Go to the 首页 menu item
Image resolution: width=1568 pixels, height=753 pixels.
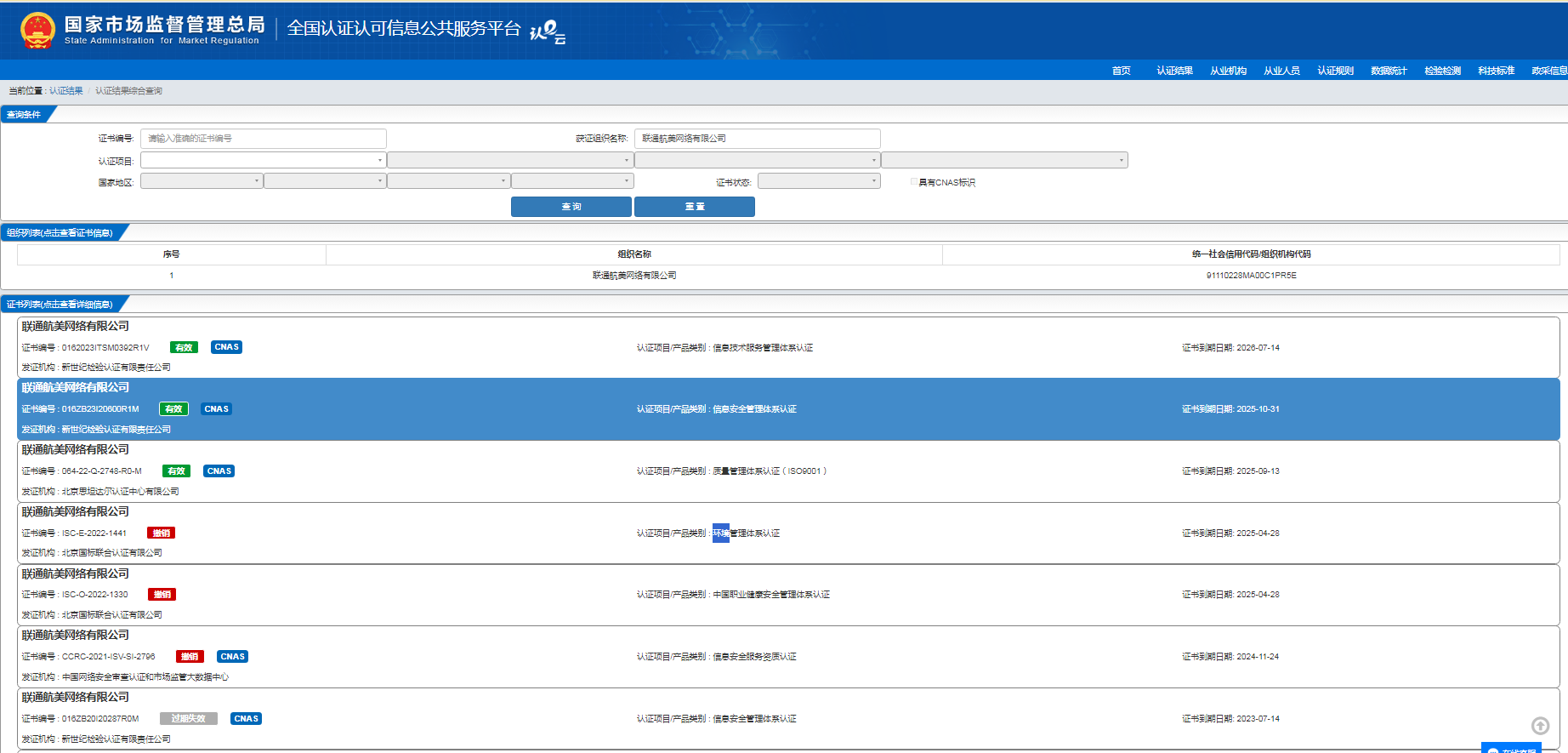click(1122, 71)
